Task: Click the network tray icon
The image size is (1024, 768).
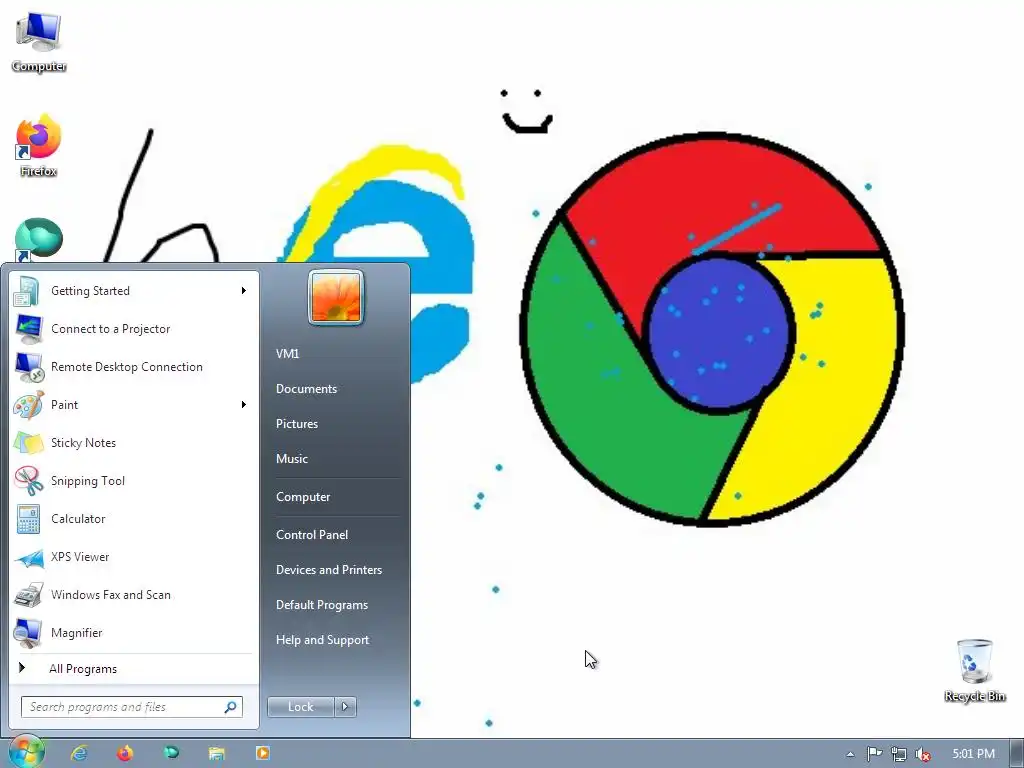Action: click(x=899, y=754)
